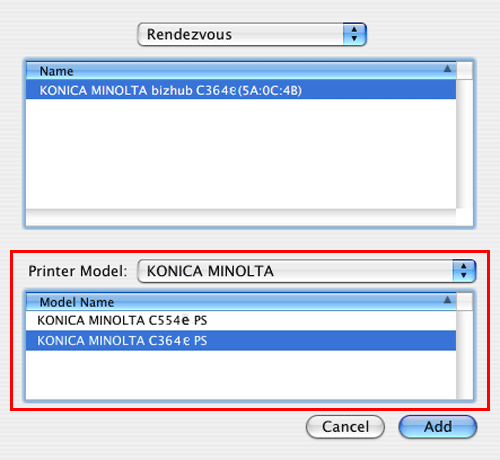This screenshot has height=460, width=500.
Task: Select the KONICA MINOLTA bizhub C364e(5A:0C:4B) printer
Action: pyautogui.click(x=241, y=90)
